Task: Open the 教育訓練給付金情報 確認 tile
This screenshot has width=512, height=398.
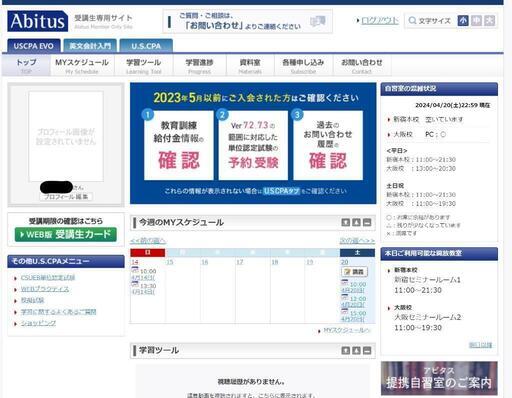Action: pos(179,145)
